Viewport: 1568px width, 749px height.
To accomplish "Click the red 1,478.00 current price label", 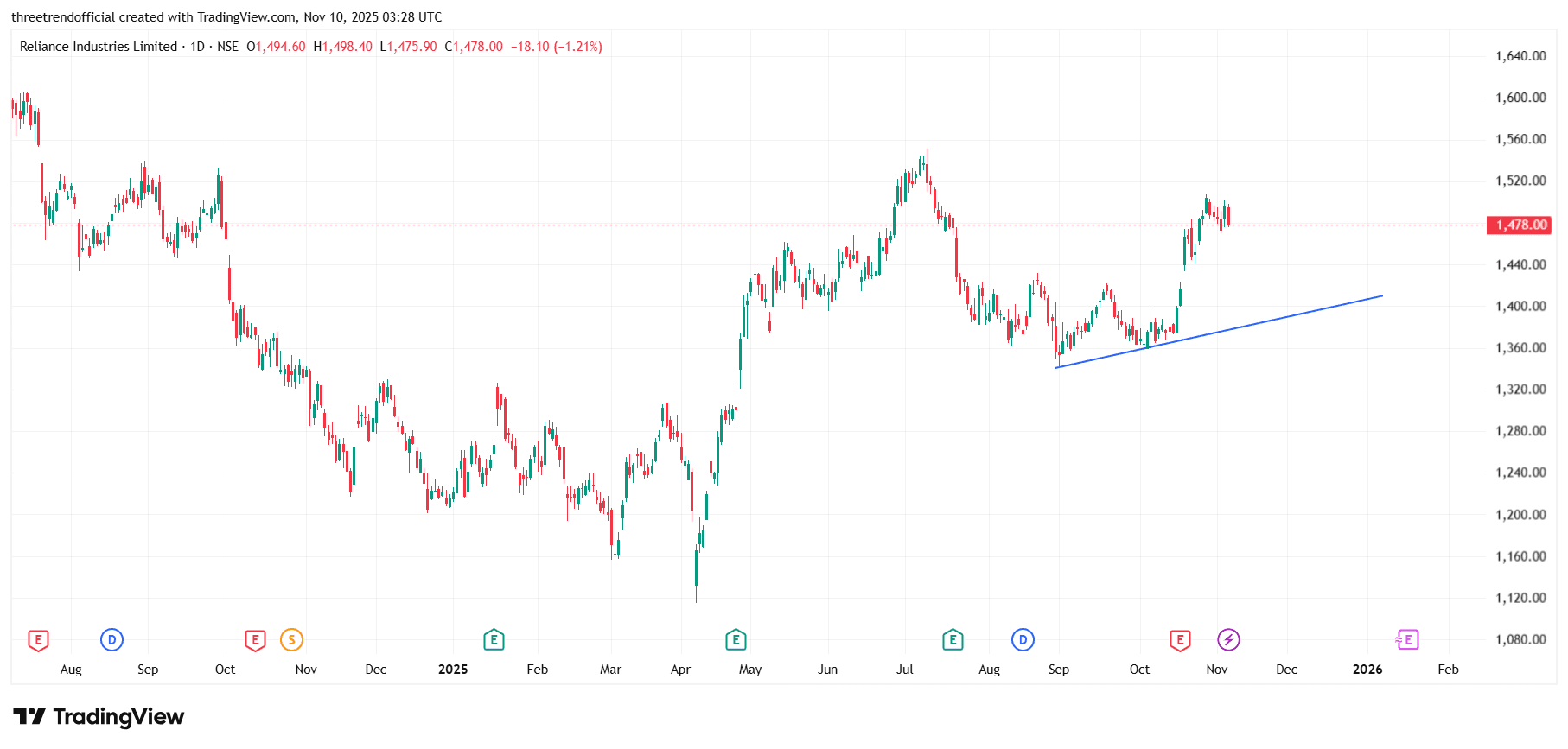I will (x=1519, y=225).
